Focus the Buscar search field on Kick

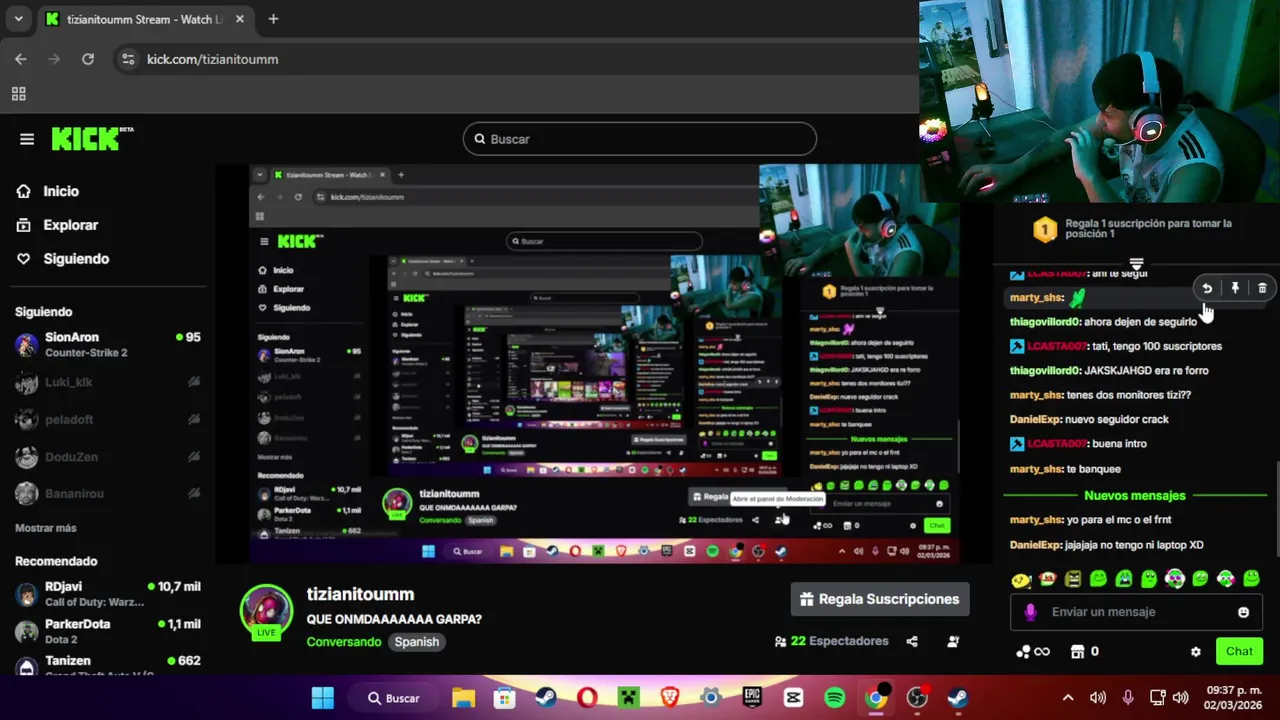pyautogui.click(x=640, y=139)
